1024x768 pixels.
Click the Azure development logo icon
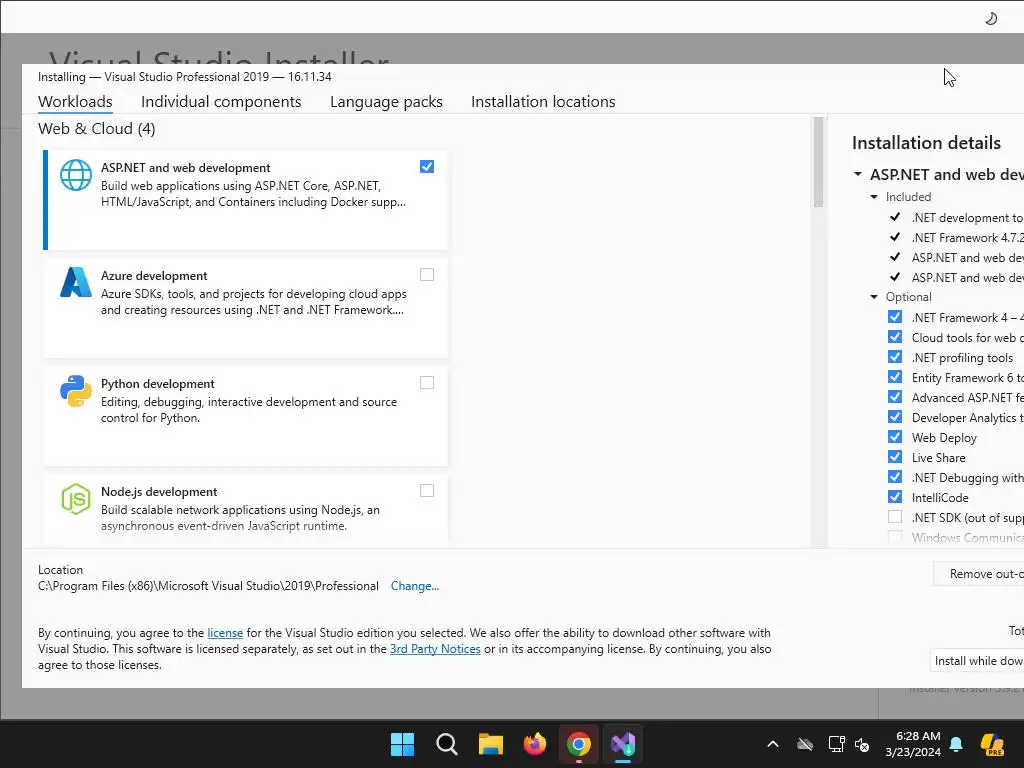(x=76, y=283)
